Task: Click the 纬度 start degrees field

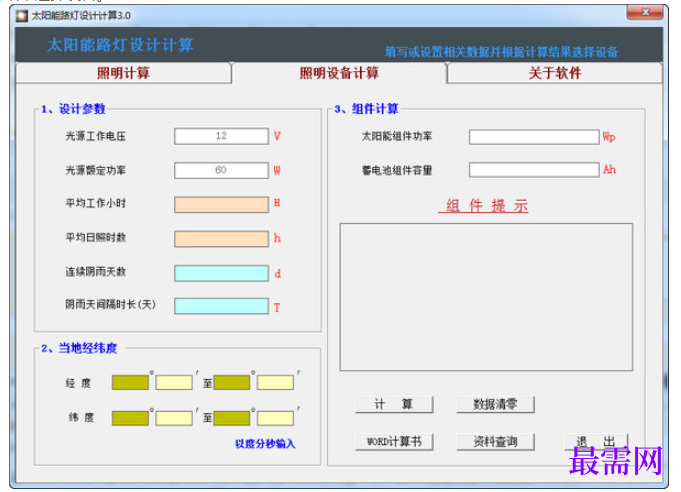Action: click(x=130, y=418)
